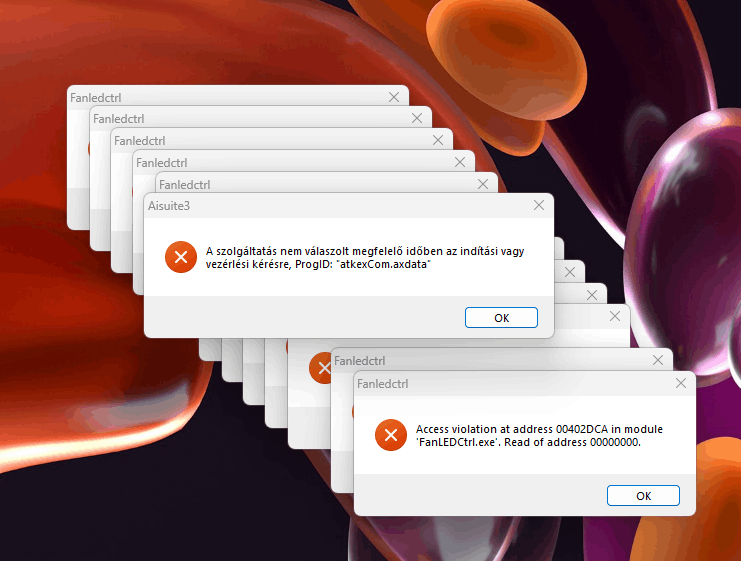
Task: Click OK in the access violation dialog
Action: pyautogui.click(x=643, y=496)
